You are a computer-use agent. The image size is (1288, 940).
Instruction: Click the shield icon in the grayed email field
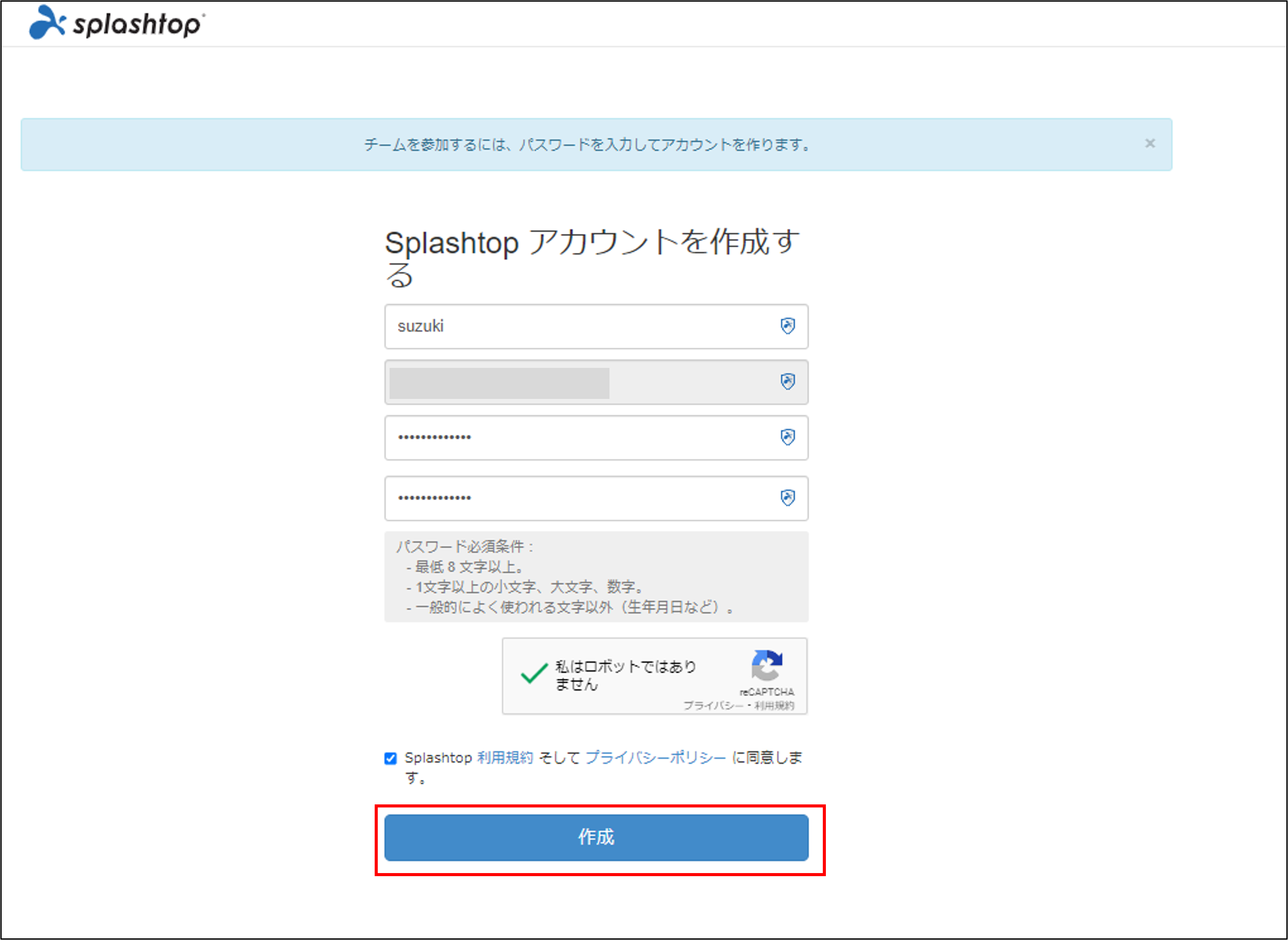click(787, 382)
